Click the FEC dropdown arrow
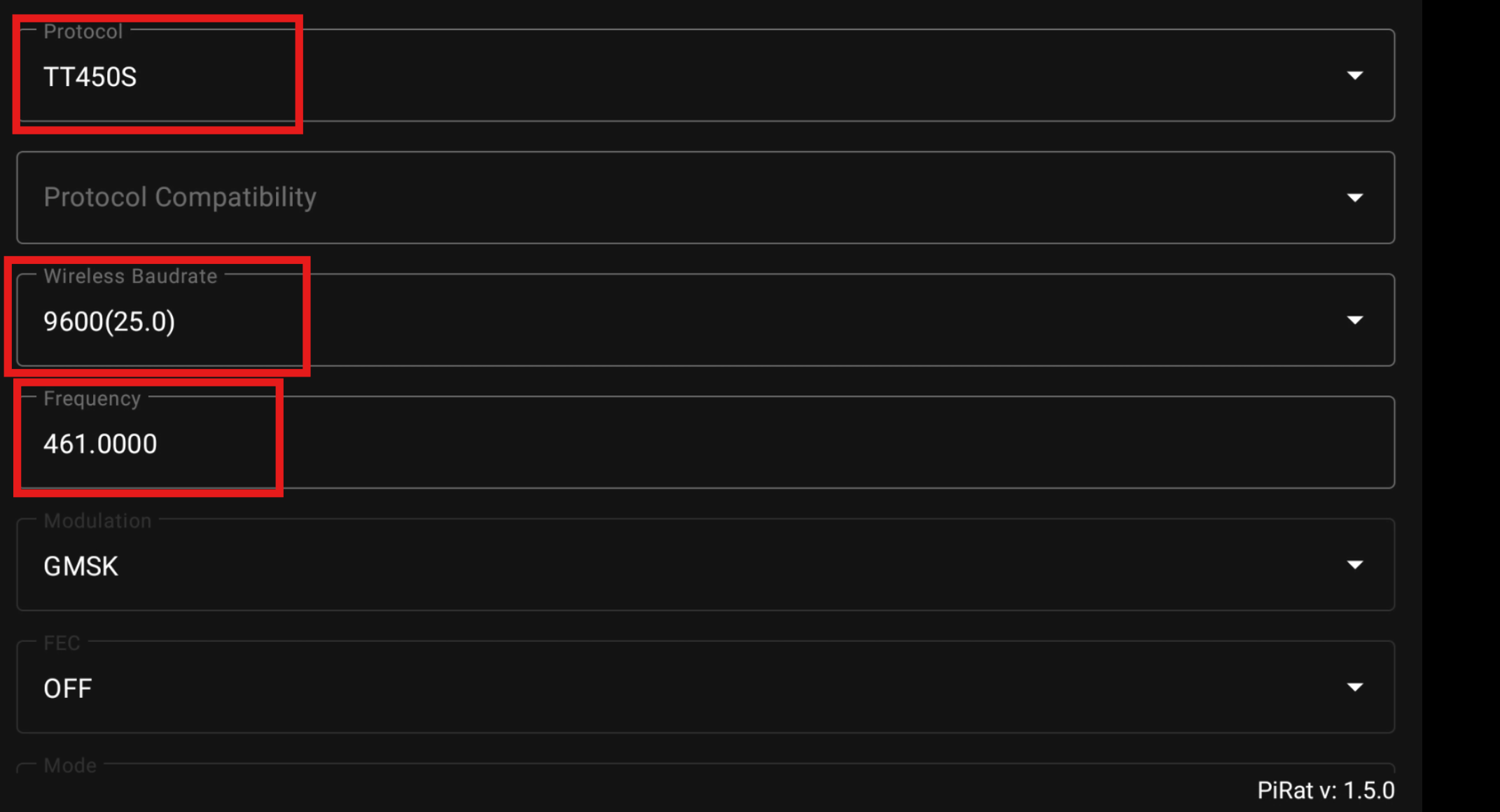This screenshot has height=812, width=1500. [x=1354, y=687]
